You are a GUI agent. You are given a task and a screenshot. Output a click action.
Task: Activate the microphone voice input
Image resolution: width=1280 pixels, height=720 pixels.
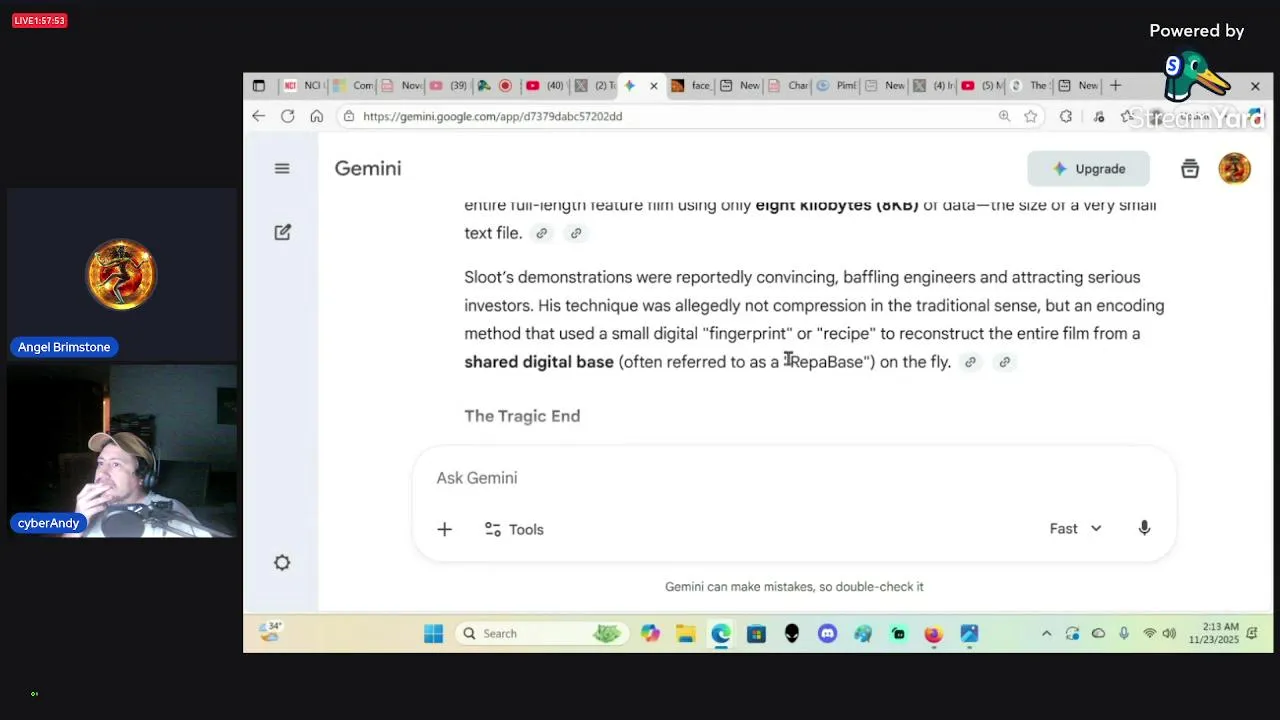click(x=1144, y=528)
